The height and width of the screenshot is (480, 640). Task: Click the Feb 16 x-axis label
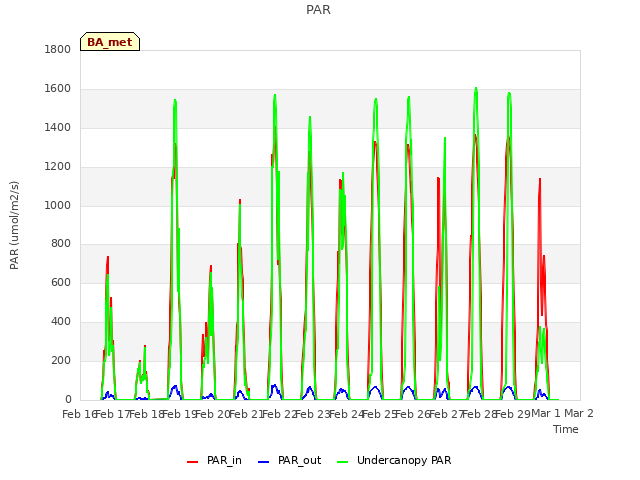[79, 414]
